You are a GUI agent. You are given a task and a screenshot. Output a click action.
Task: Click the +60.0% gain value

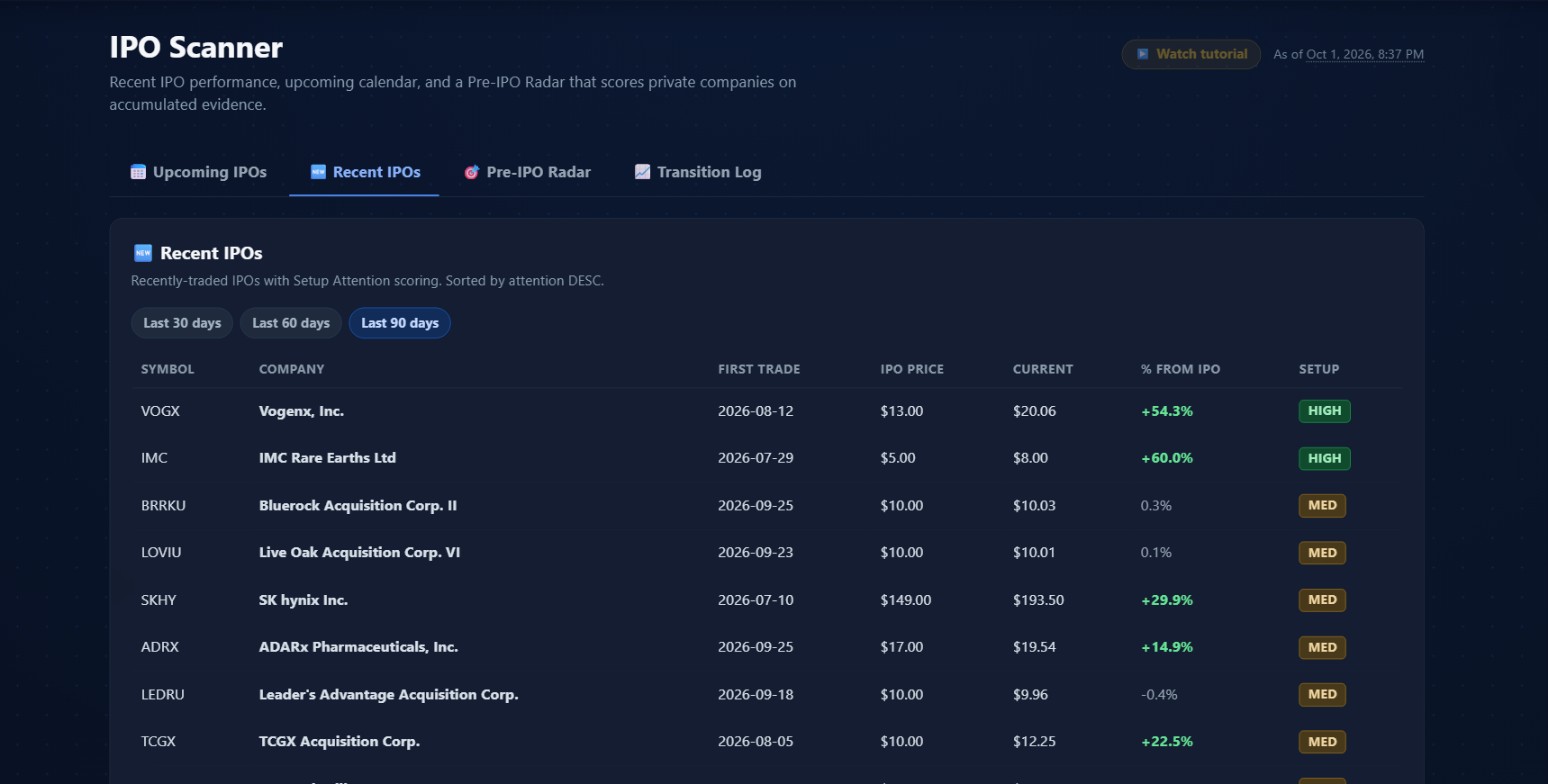click(1167, 458)
